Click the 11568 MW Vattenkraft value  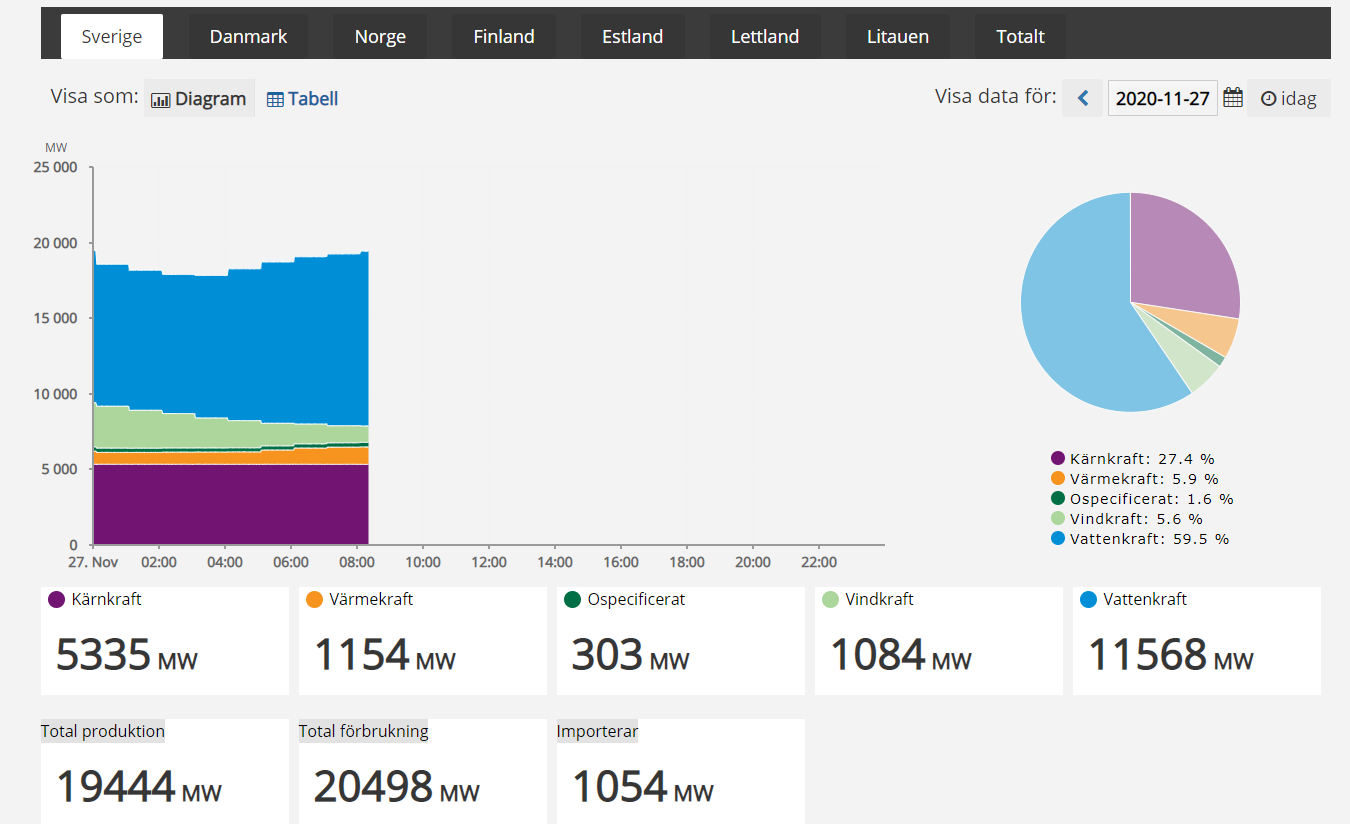(1171, 655)
